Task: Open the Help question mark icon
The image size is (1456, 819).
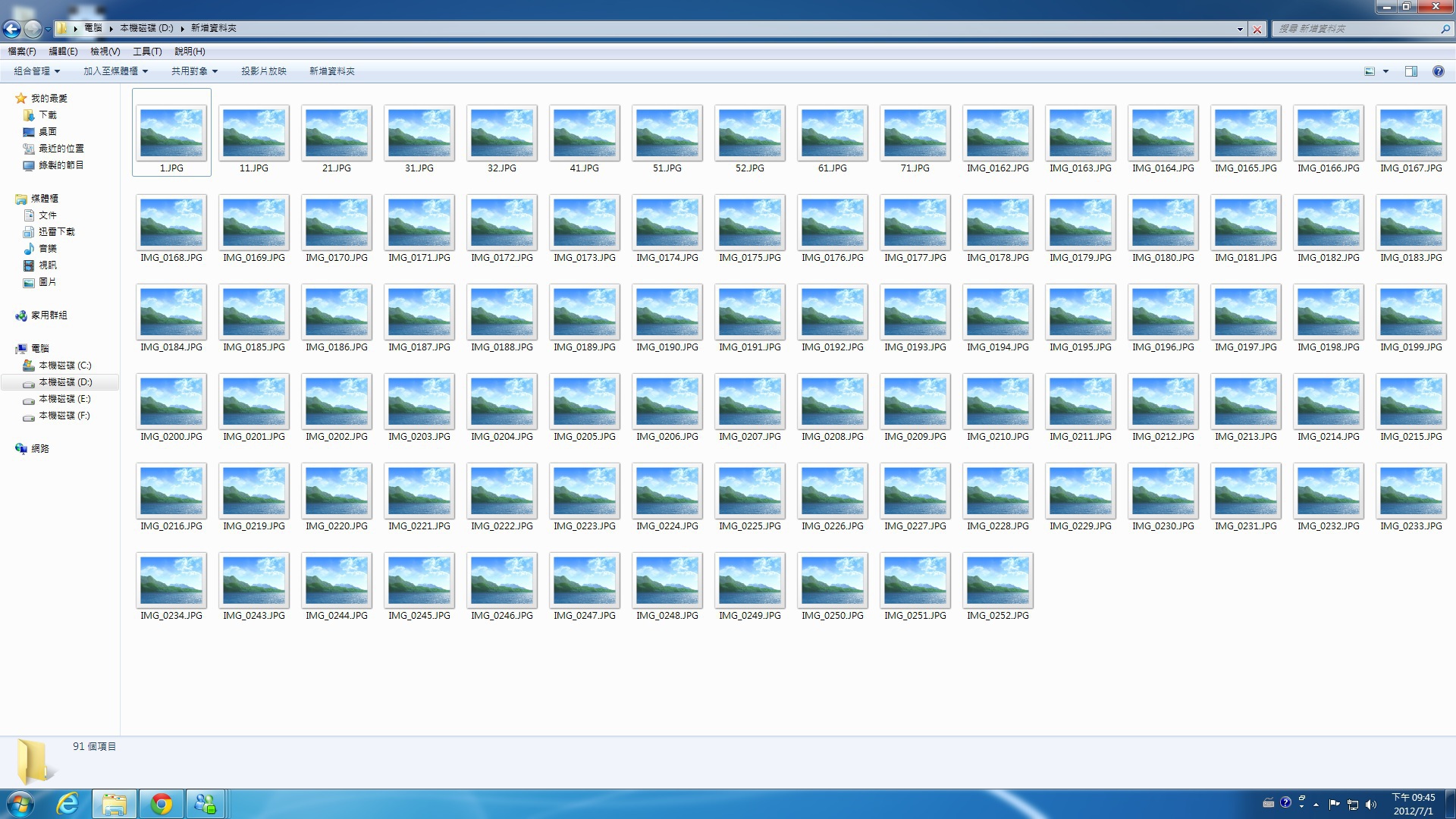Action: [x=1438, y=71]
